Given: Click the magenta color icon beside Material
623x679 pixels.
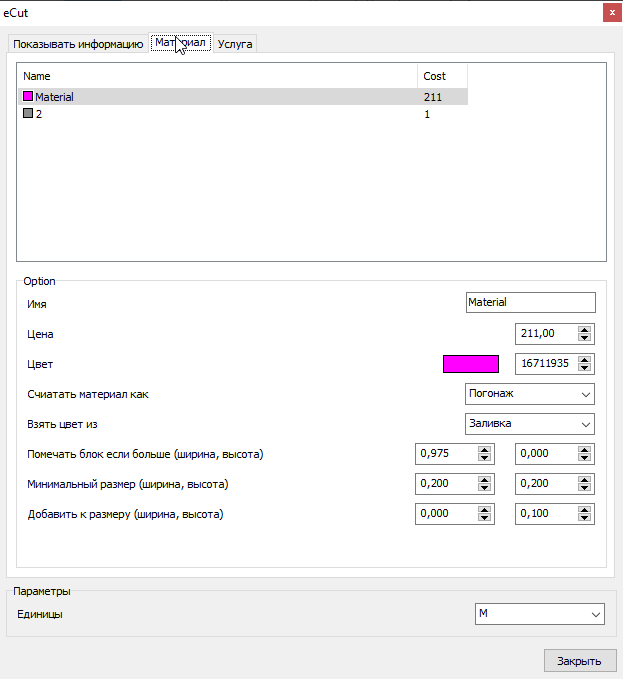Looking at the screenshot, I should click(x=28, y=97).
